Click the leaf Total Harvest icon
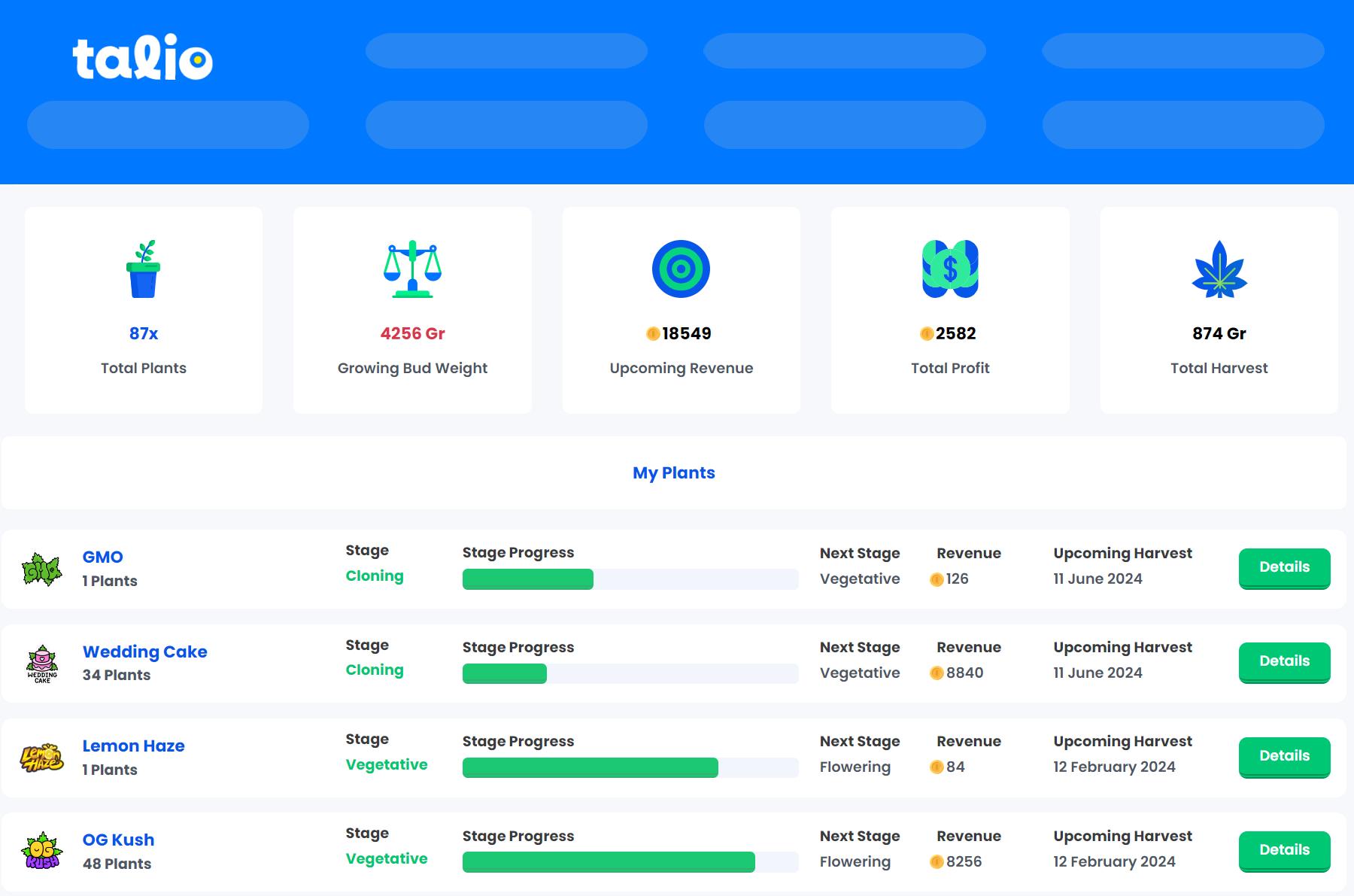 (x=1219, y=269)
